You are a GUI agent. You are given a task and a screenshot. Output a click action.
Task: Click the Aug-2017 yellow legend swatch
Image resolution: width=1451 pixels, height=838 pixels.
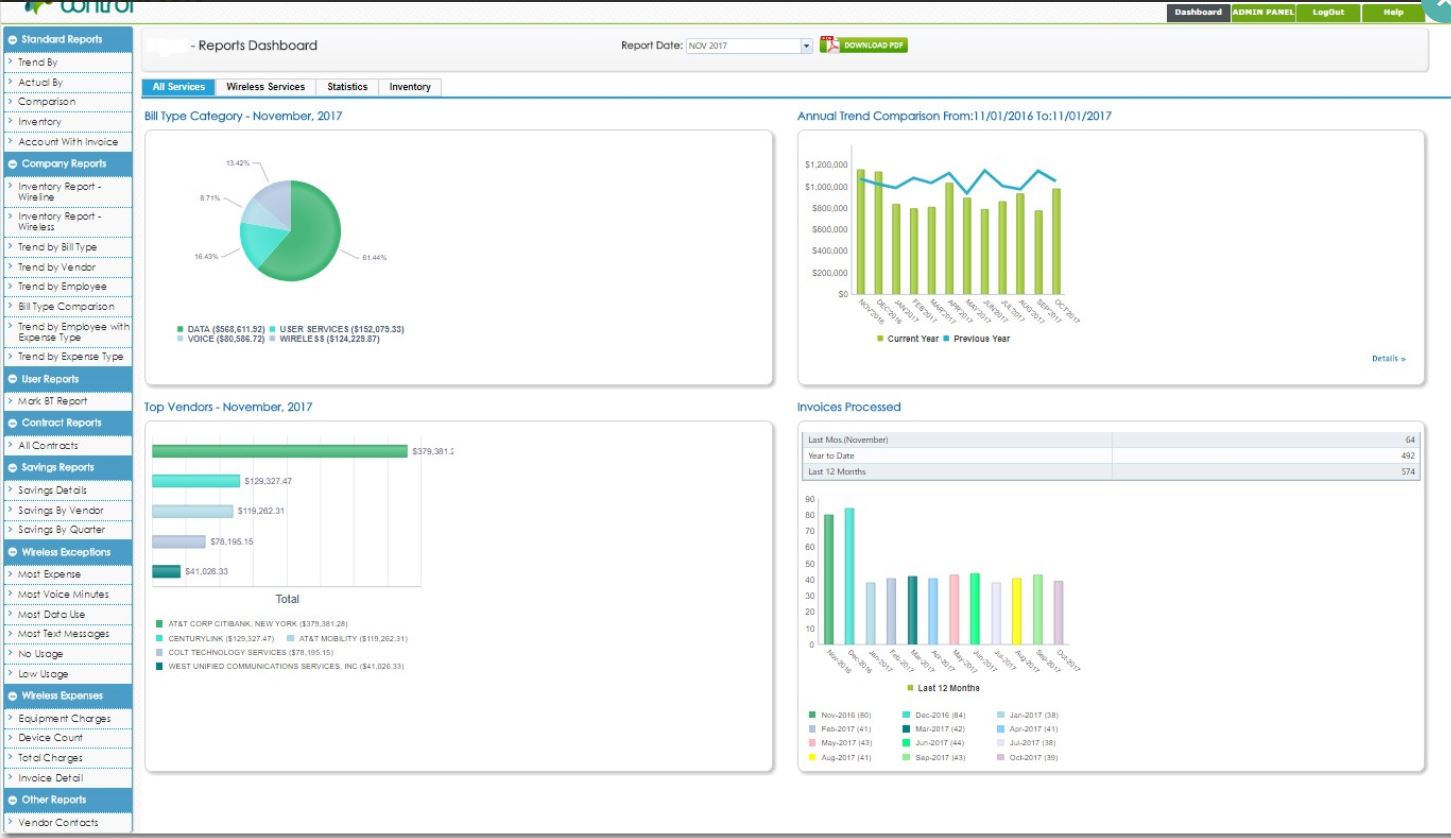tap(812, 758)
